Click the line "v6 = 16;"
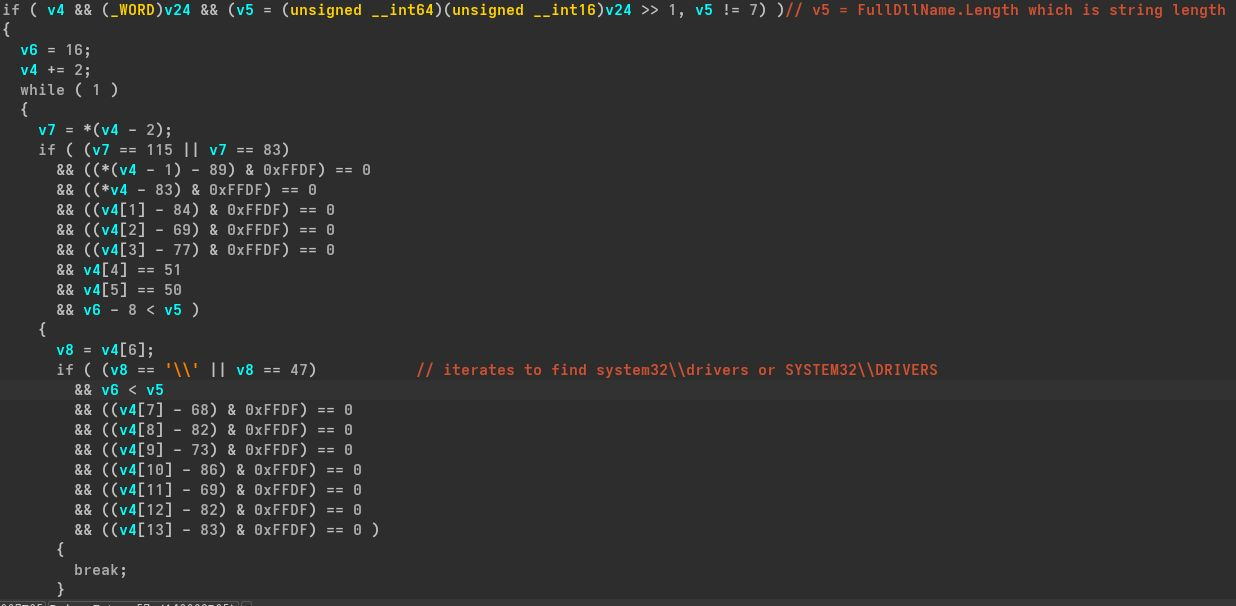The image size is (1236, 606). [x=56, y=50]
